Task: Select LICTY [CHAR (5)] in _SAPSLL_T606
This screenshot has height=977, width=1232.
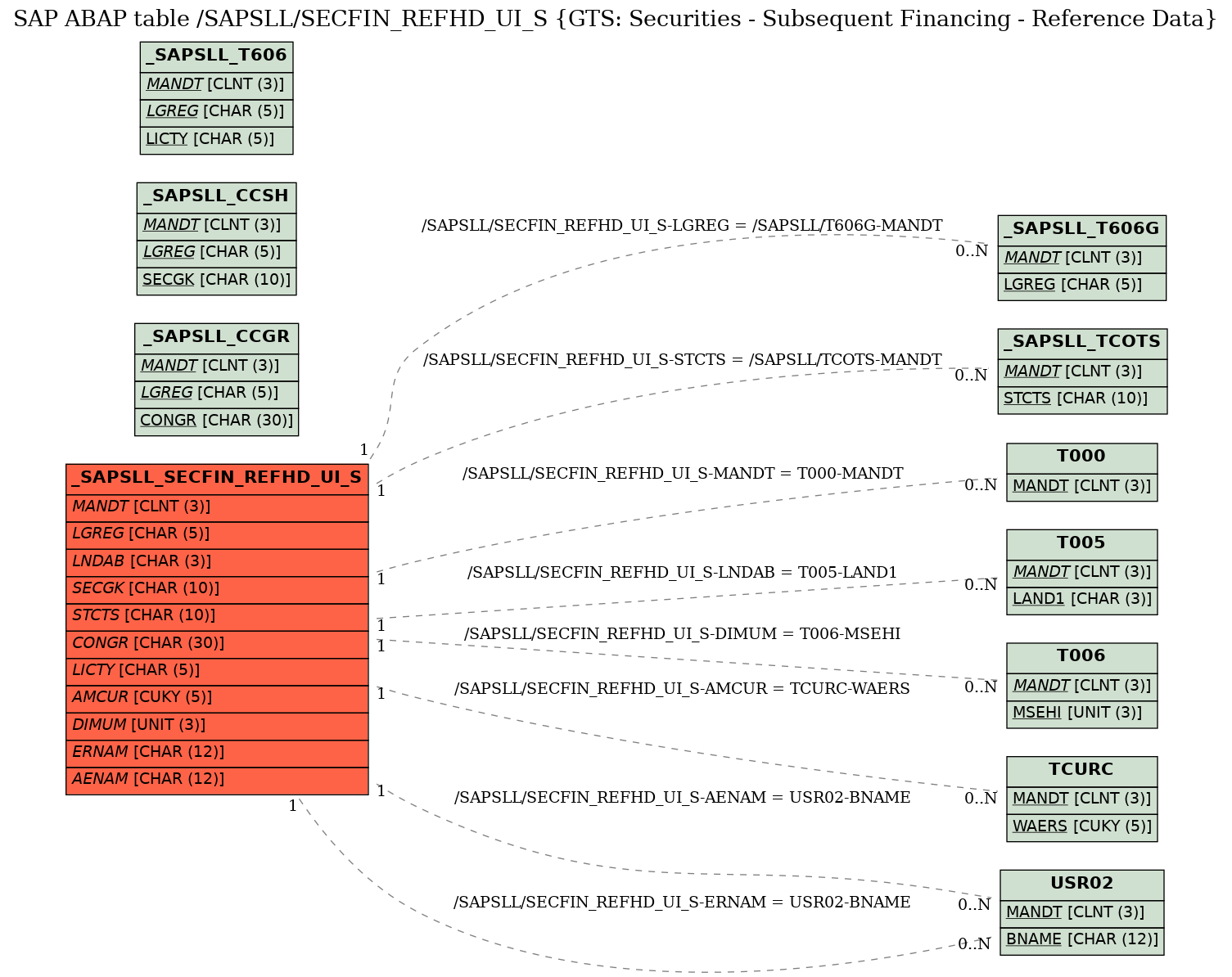Action: pyautogui.click(x=216, y=140)
